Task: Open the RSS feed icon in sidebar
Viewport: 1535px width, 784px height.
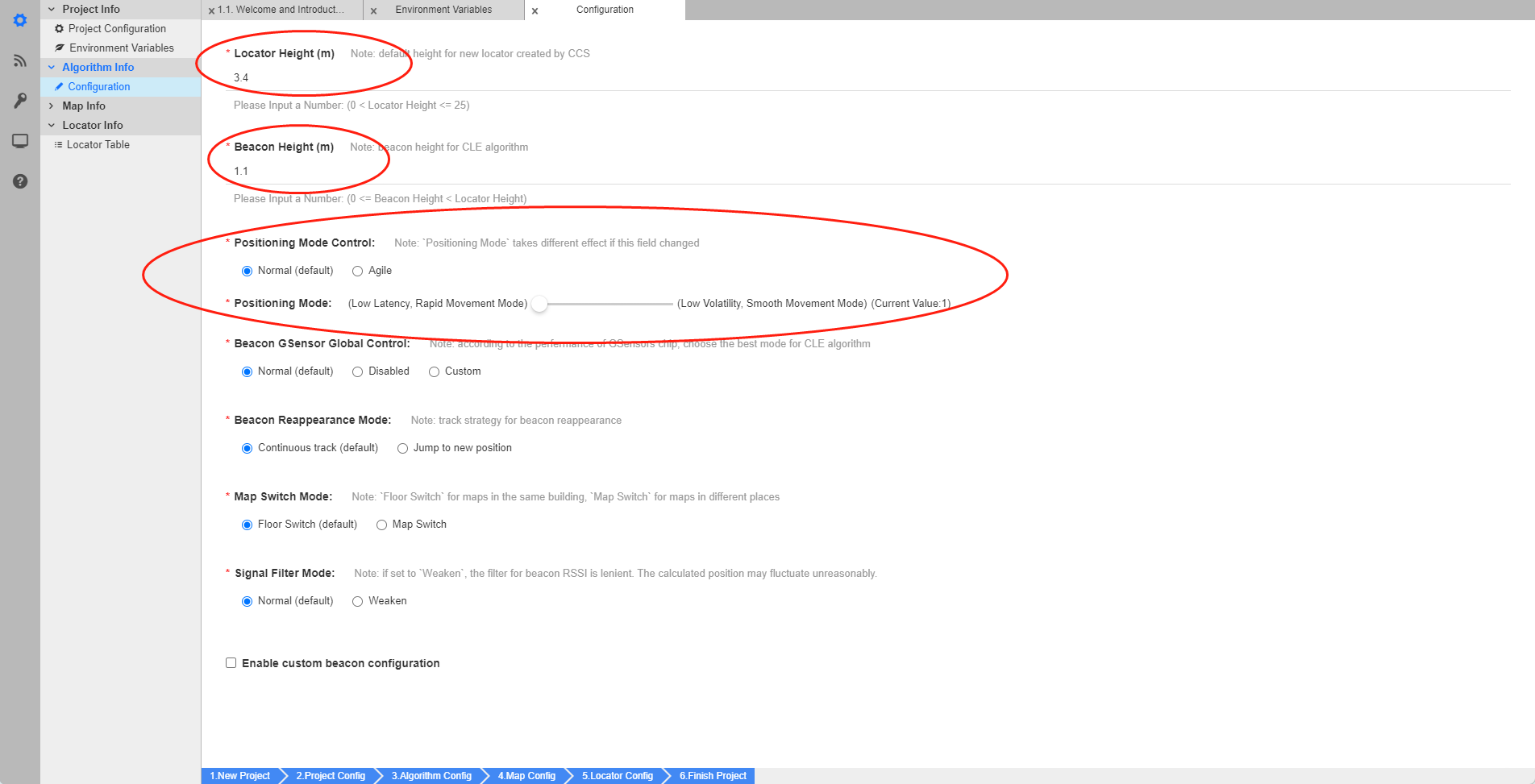Action: pyautogui.click(x=20, y=60)
